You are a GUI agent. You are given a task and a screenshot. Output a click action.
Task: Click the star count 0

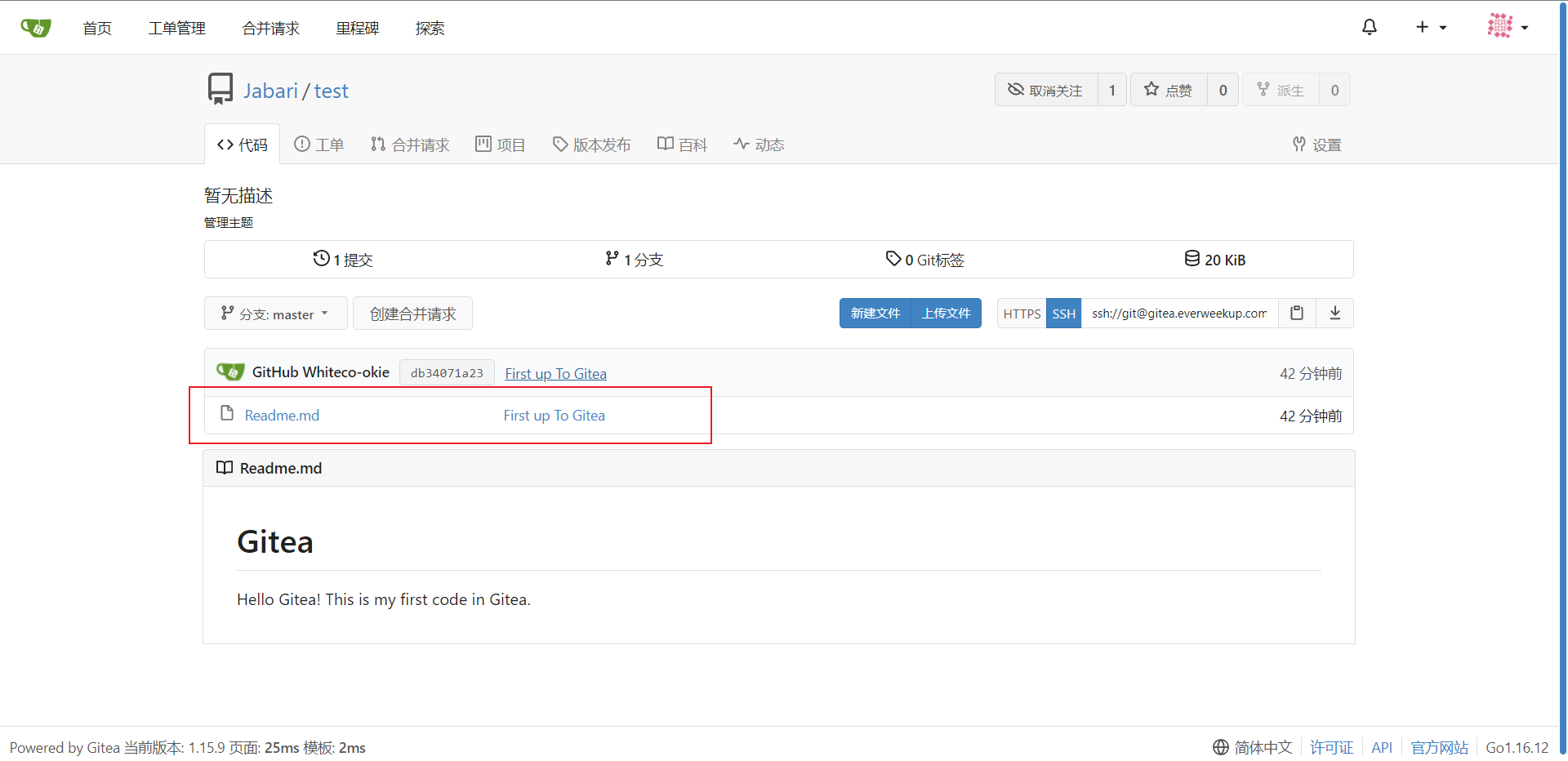coord(1223,90)
